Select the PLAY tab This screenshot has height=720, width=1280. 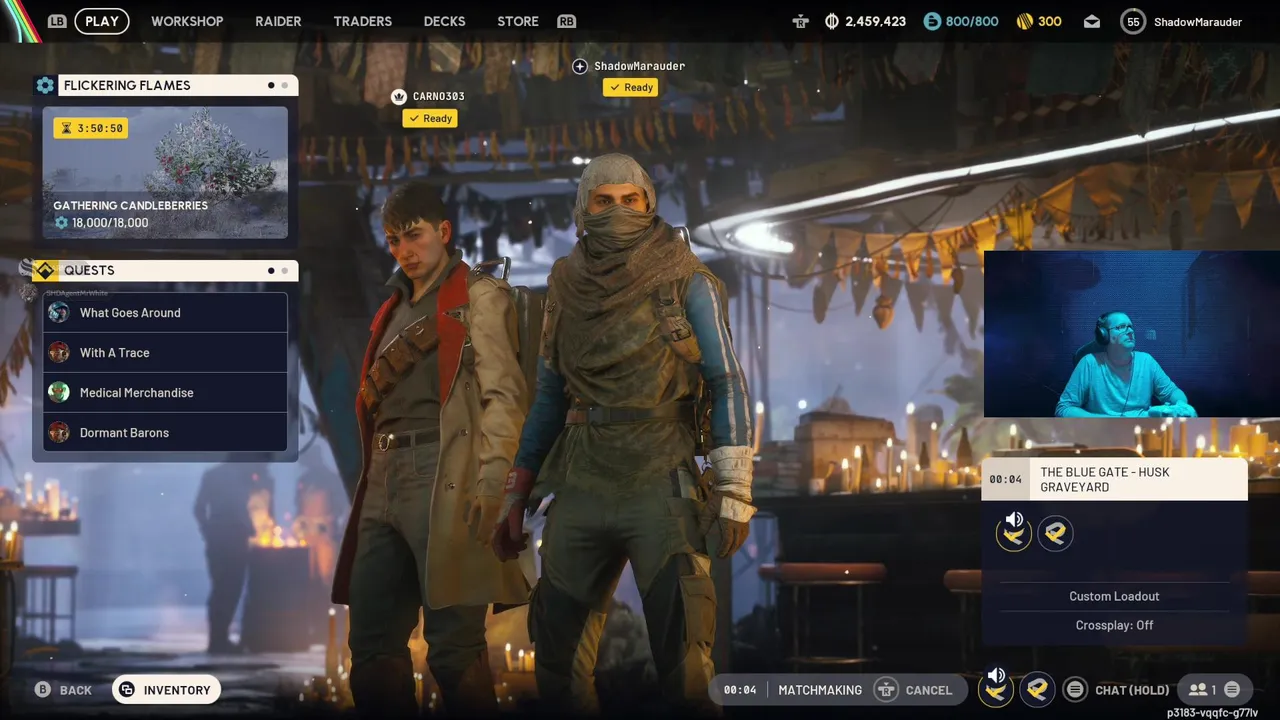(102, 21)
